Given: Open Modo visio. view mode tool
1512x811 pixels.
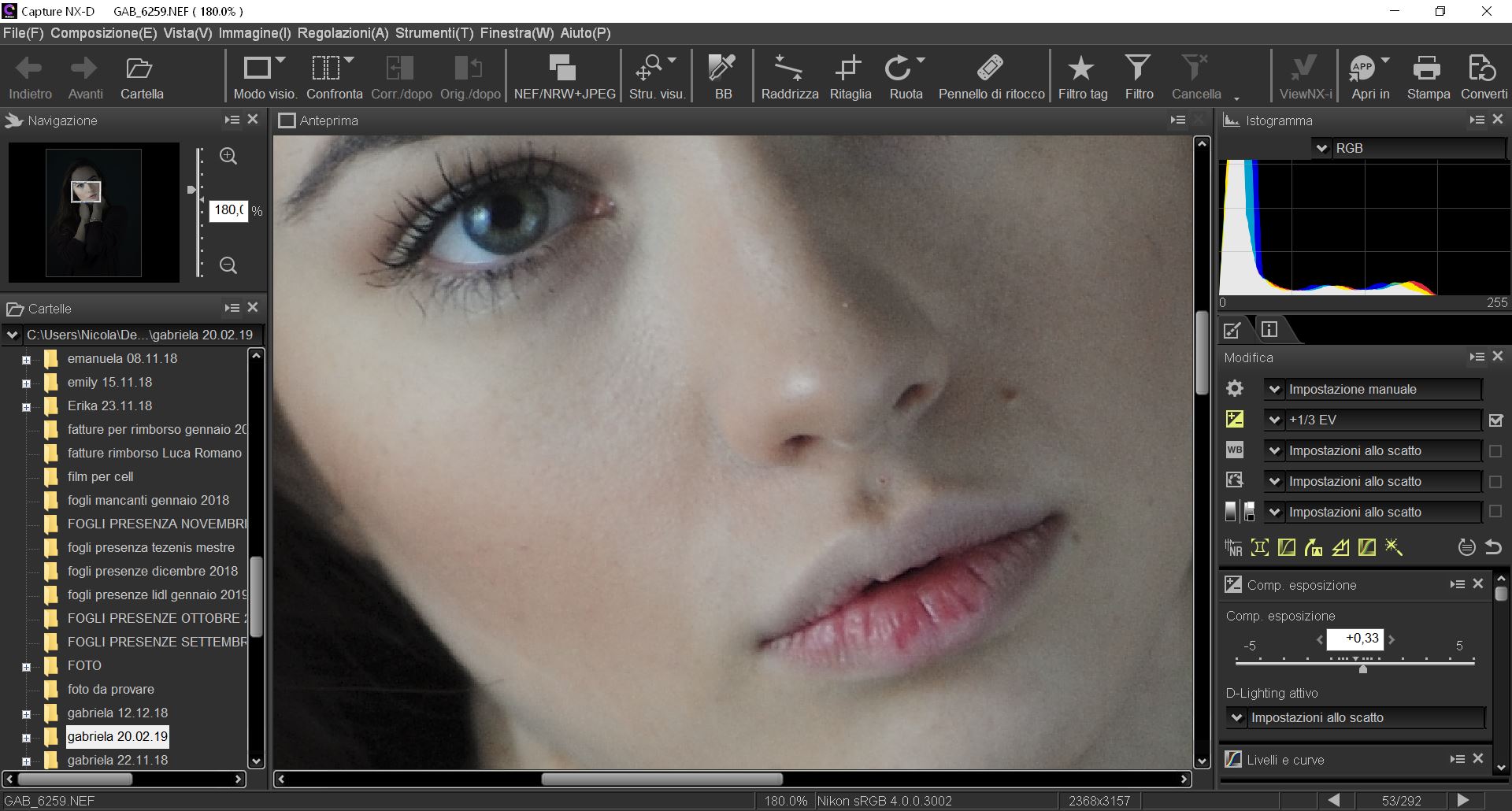Looking at the screenshot, I should pyautogui.click(x=265, y=77).
